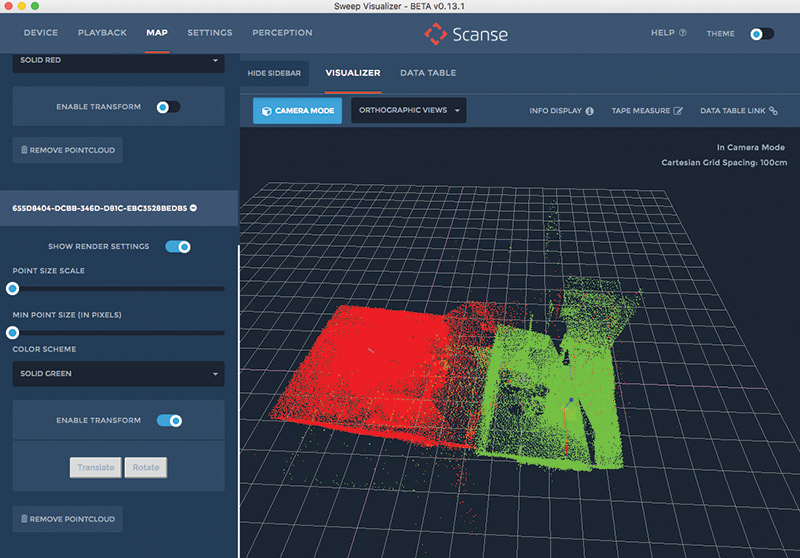Open the Playback tab
The height and width of the screenshot is (558, 800).
coord(102,33)
